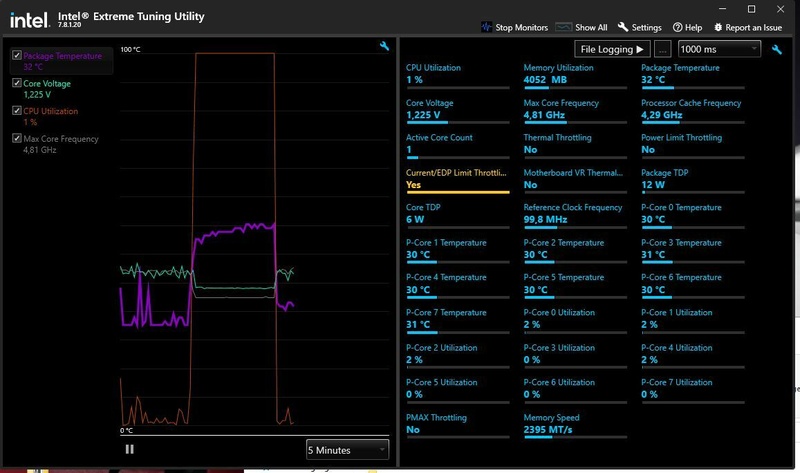Image resolution: width=800 pixels, height=473 pixels.
Task: Click the monitor panel wrench icon
Action: pos(777,49)
